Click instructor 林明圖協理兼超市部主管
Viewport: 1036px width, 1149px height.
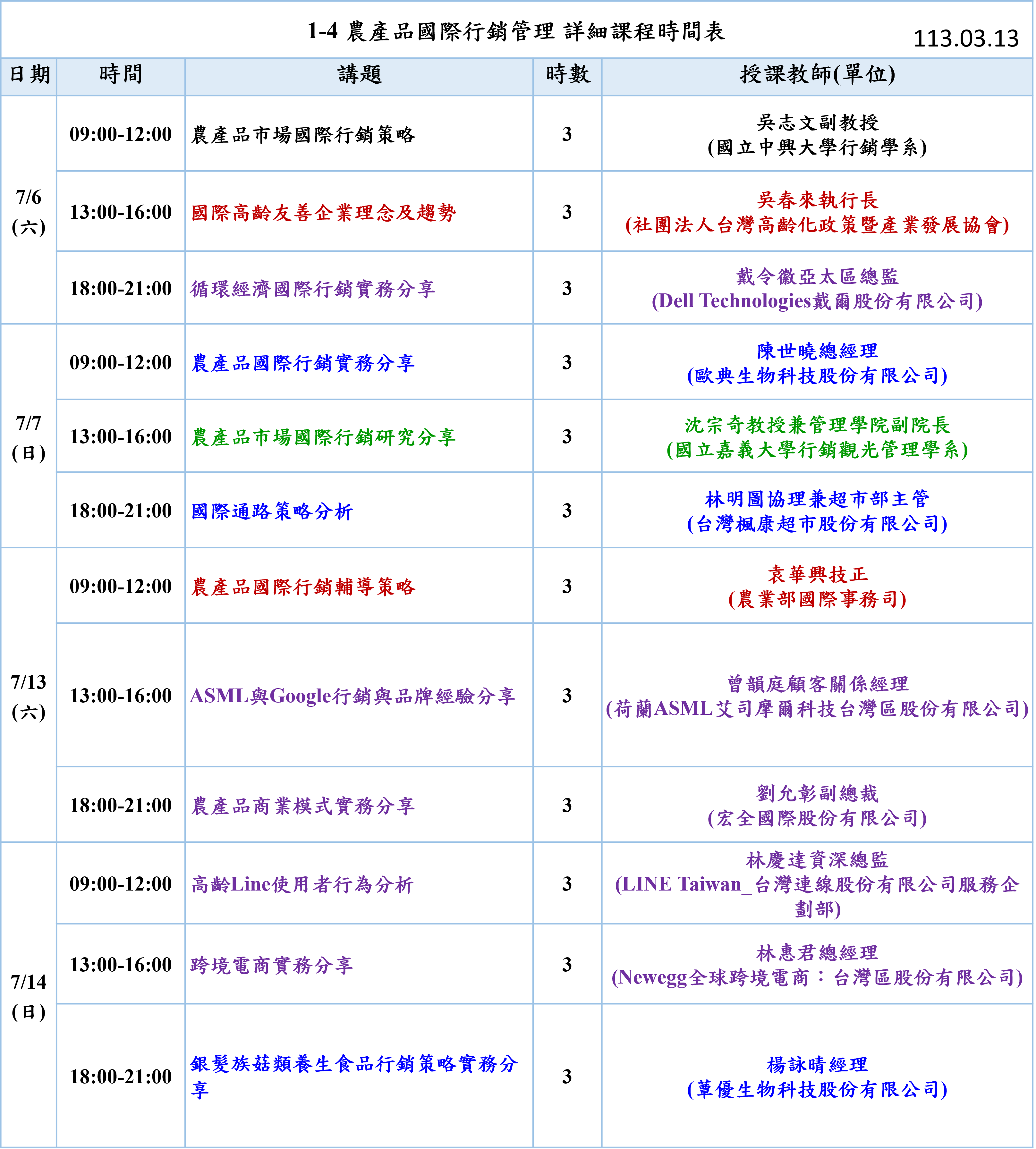pyautogui.click(x=818, y=499)
